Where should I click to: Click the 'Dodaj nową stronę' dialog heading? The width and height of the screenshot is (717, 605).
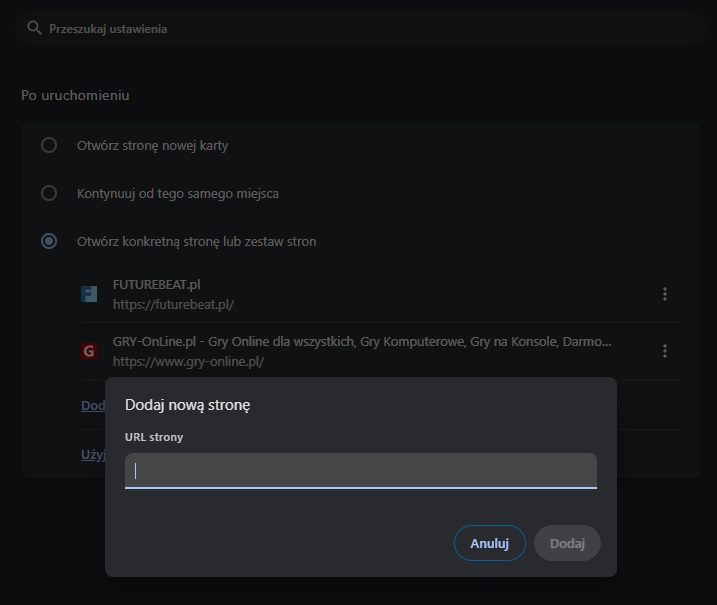coord(187,405)
